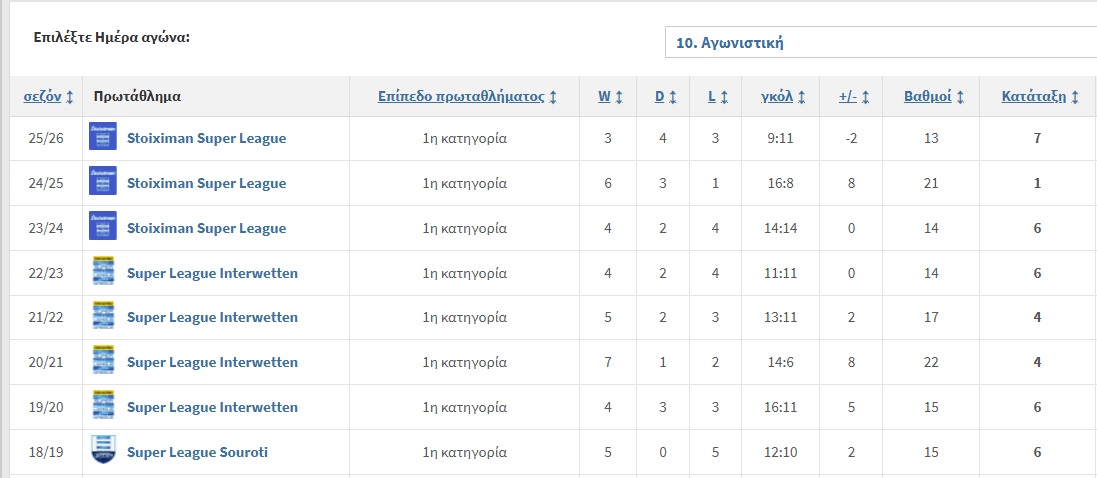1097x478 pixels.
Task: Sort table by σεζόν column
Action: 48,97
